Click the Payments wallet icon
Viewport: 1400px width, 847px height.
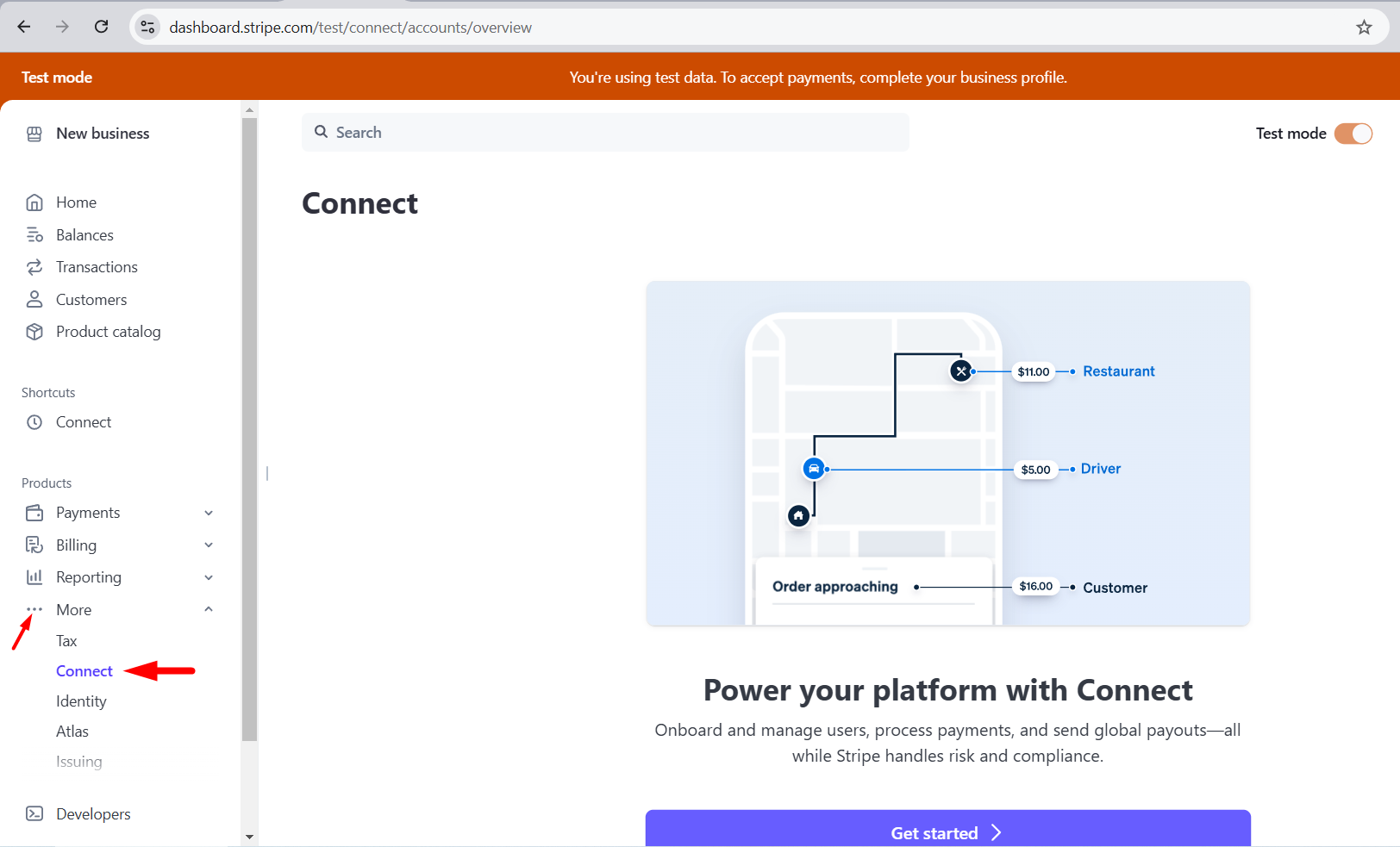(x=34, y=513)
